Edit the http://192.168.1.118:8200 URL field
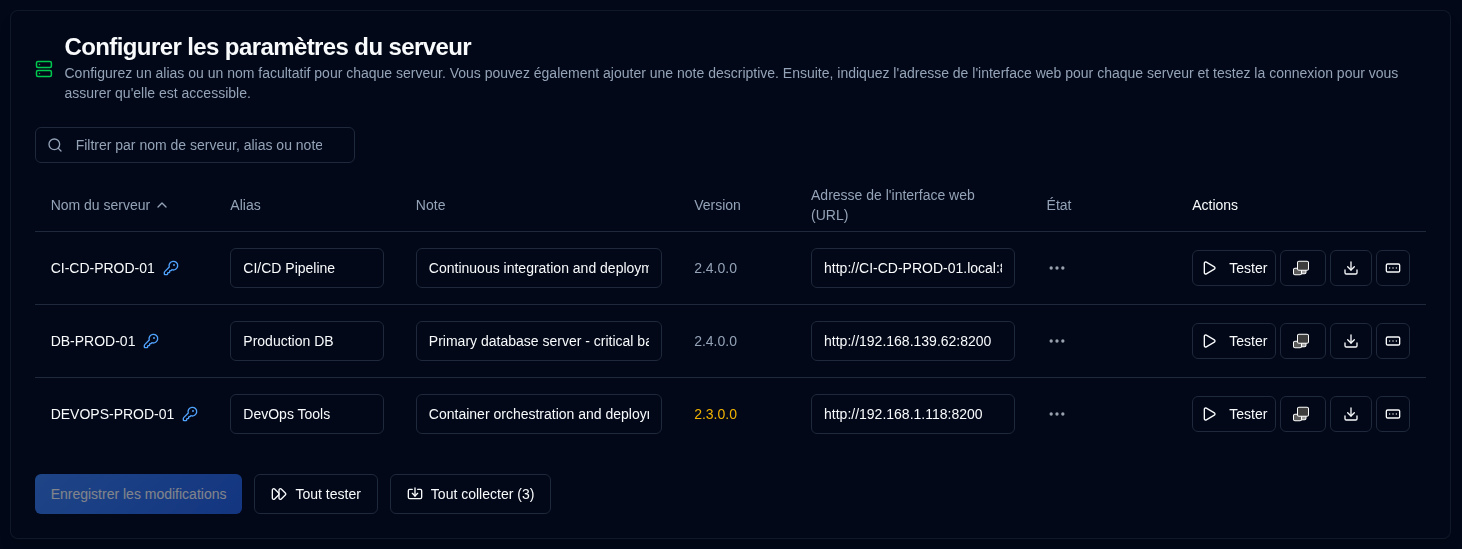 point(913,414)
